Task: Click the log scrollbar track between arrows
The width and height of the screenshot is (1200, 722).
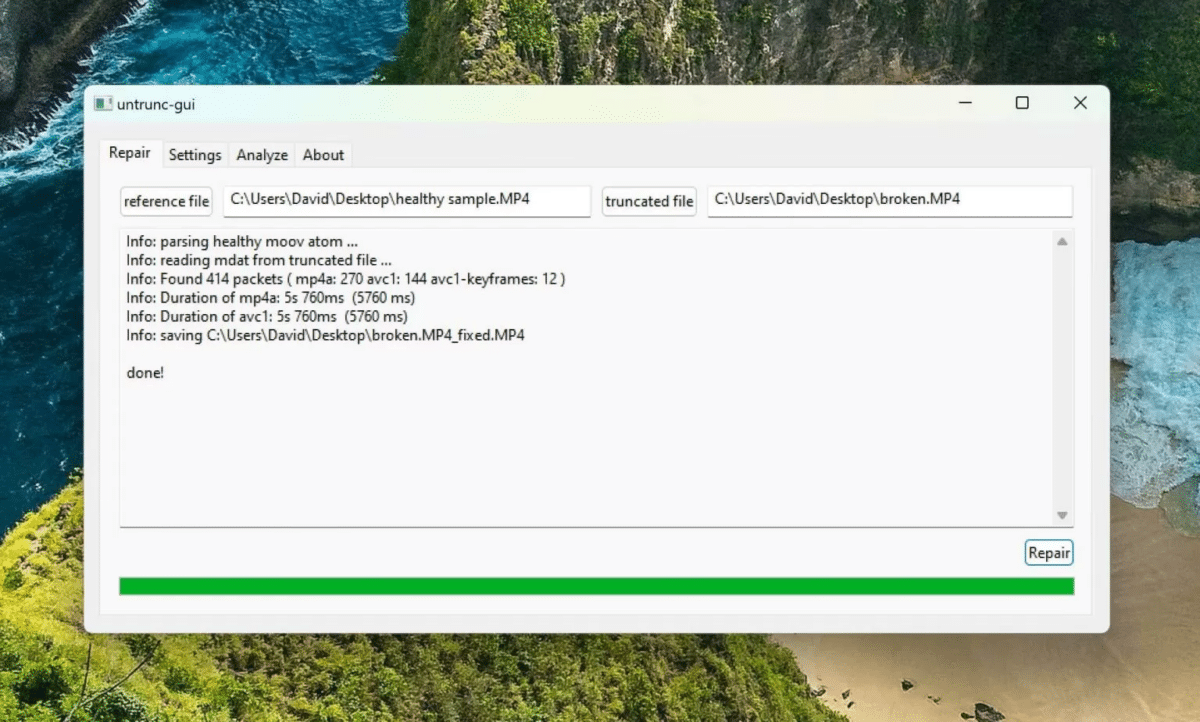Action: point(1062,380)
